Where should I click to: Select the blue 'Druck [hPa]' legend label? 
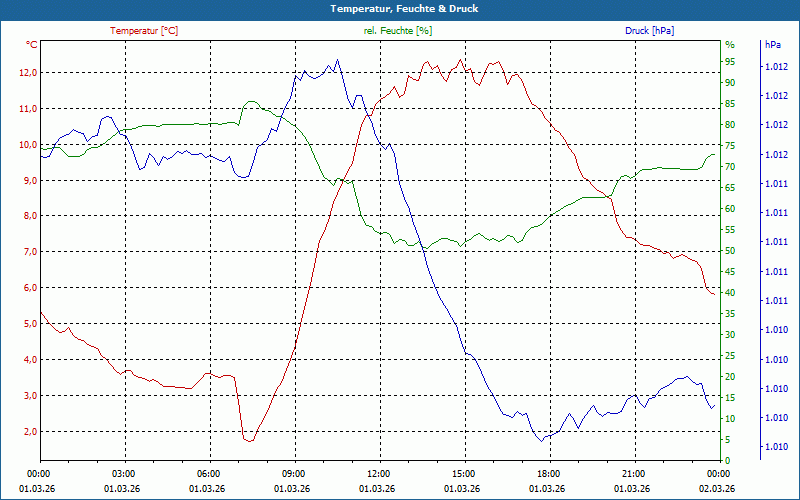(649, 31)
